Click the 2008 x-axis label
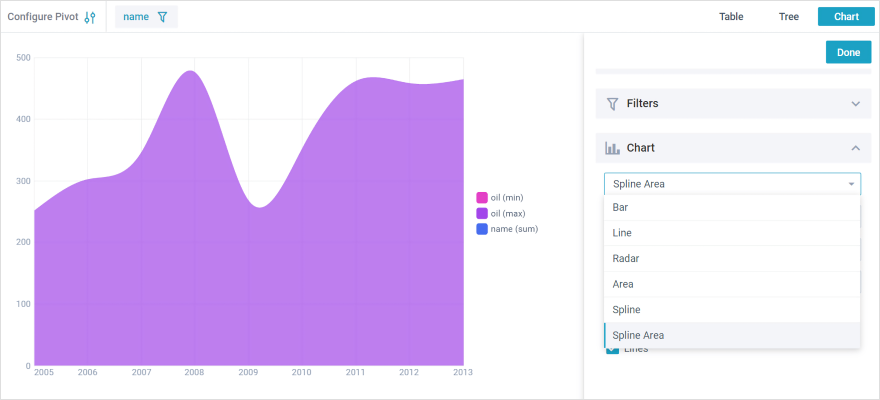This screenshot has height=400, width=880. 195,373
